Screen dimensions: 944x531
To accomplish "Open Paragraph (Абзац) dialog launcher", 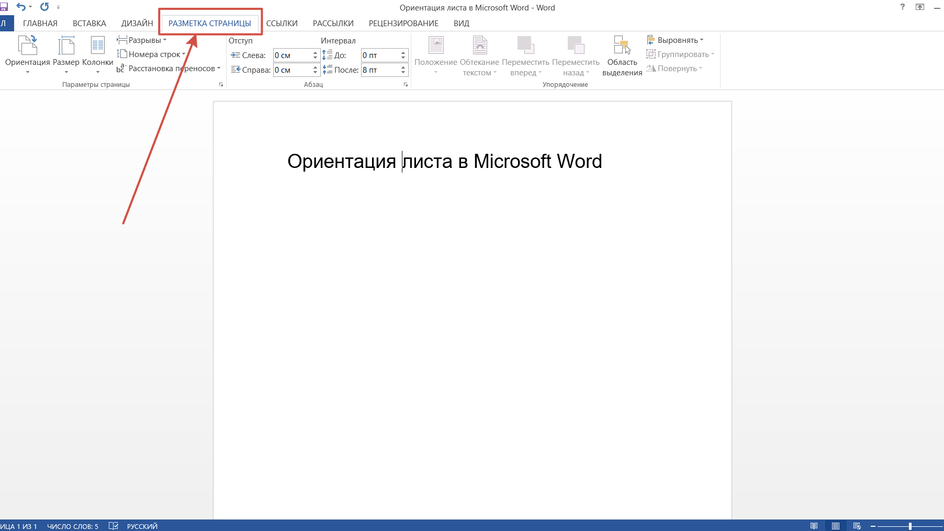I will pos(406,85).
